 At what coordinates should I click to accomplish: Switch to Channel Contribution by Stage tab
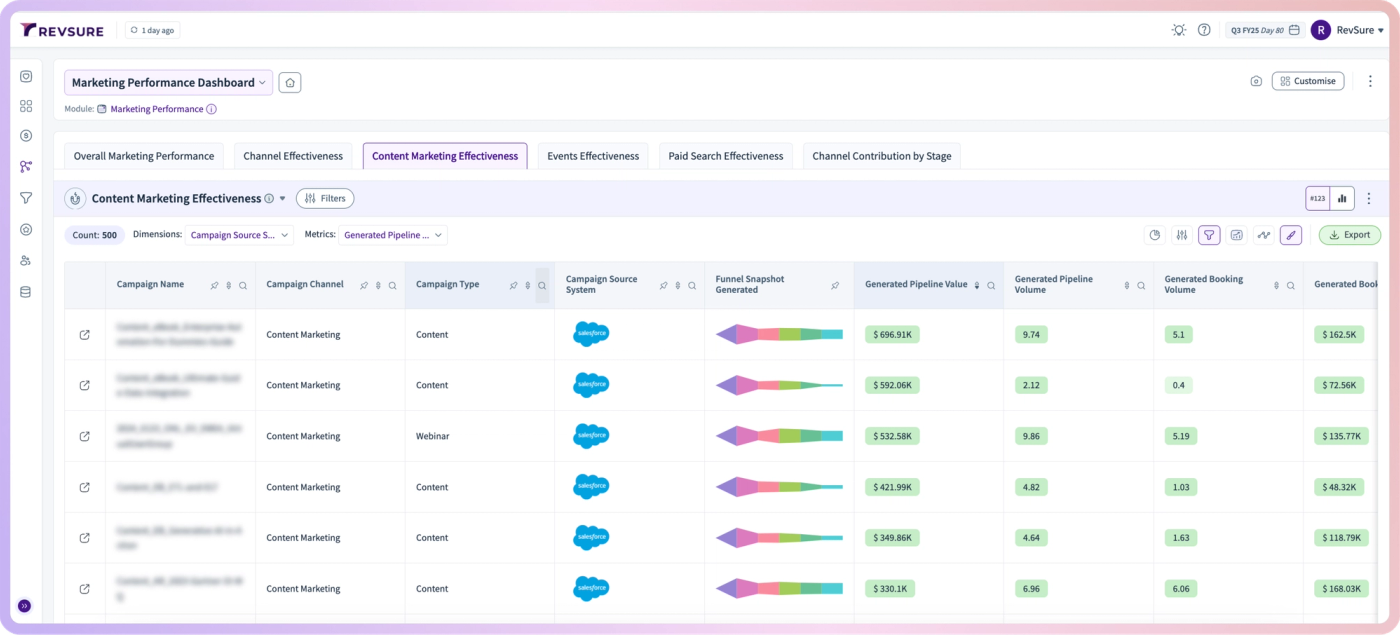coord(882,156)
